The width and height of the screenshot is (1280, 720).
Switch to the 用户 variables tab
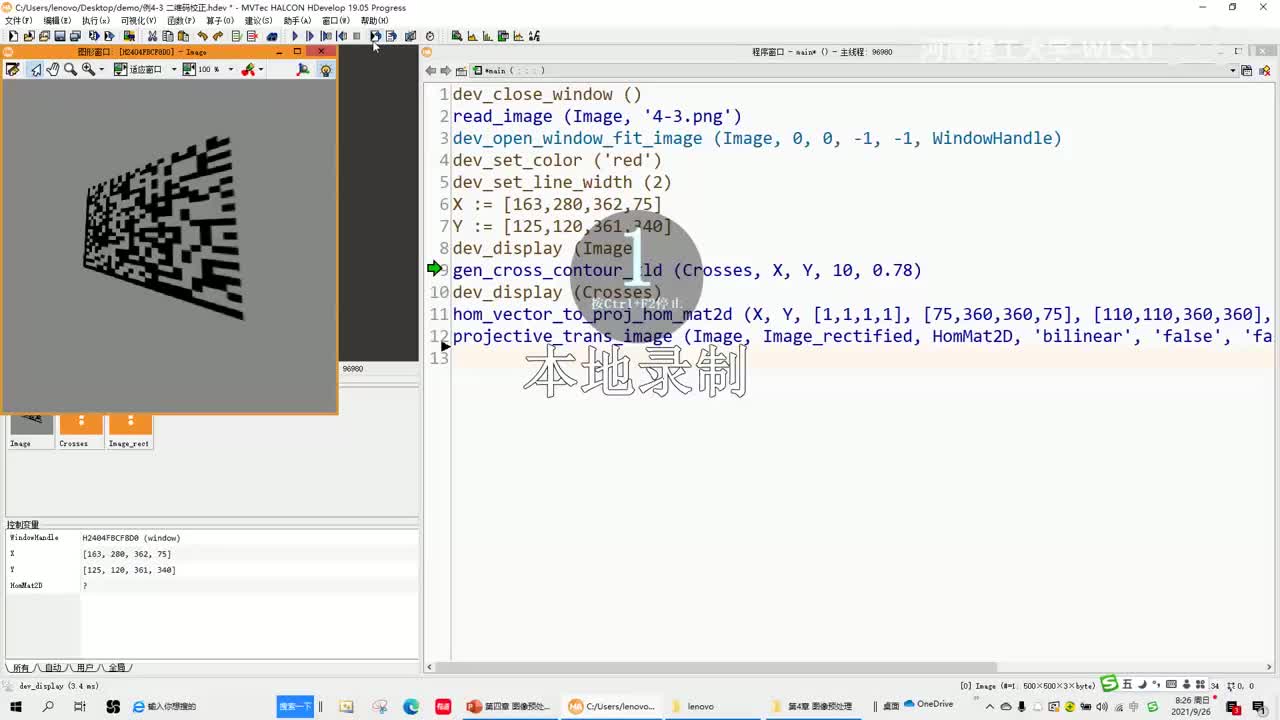pos(84,668)
